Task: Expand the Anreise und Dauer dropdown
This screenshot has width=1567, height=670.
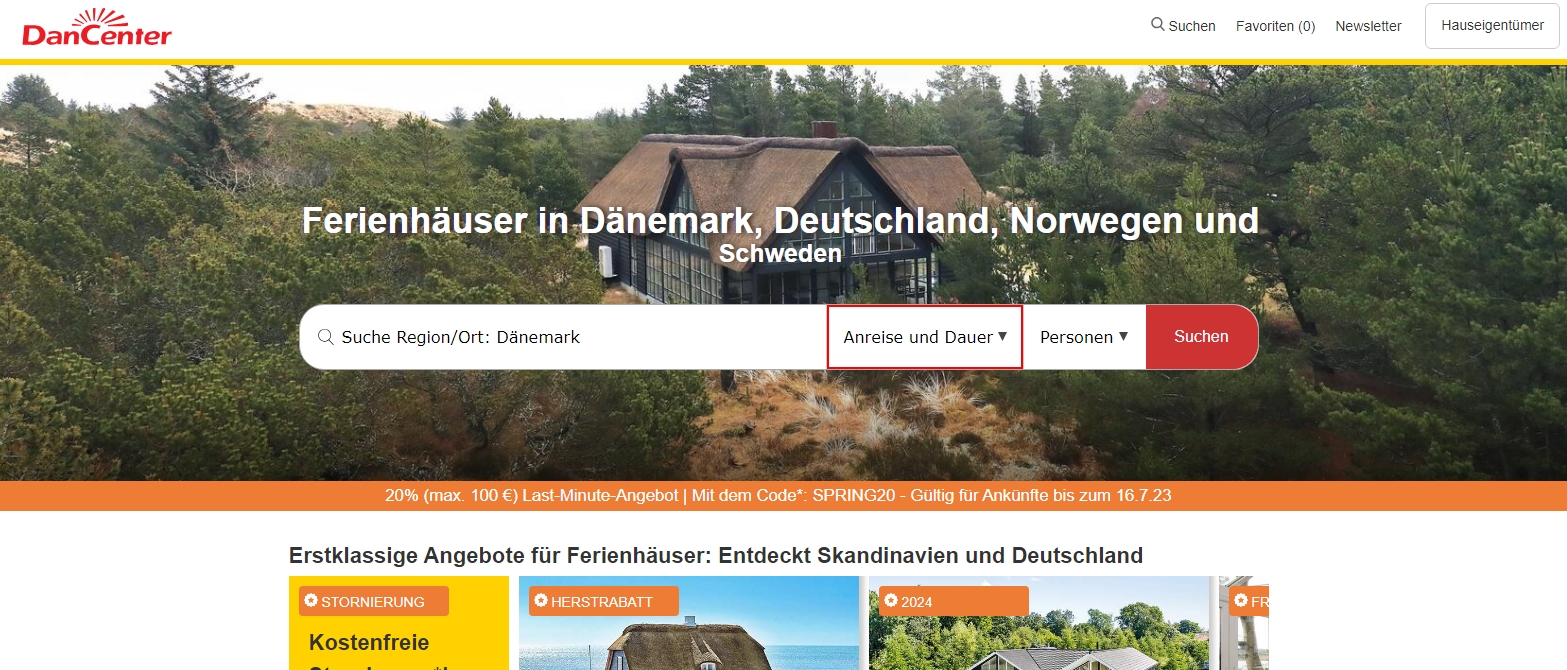Action: 925,337
